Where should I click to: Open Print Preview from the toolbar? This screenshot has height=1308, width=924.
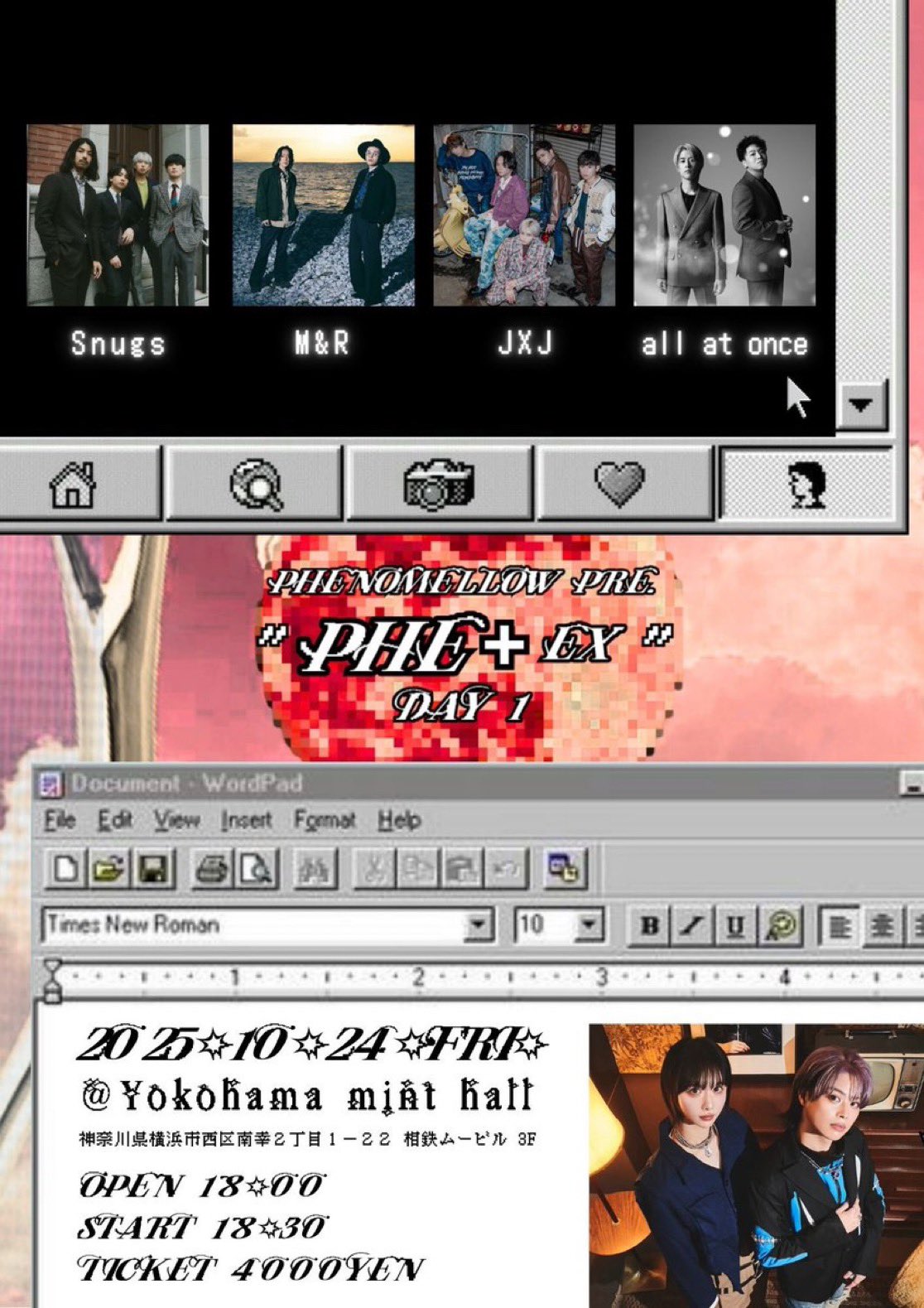[256, 869]
